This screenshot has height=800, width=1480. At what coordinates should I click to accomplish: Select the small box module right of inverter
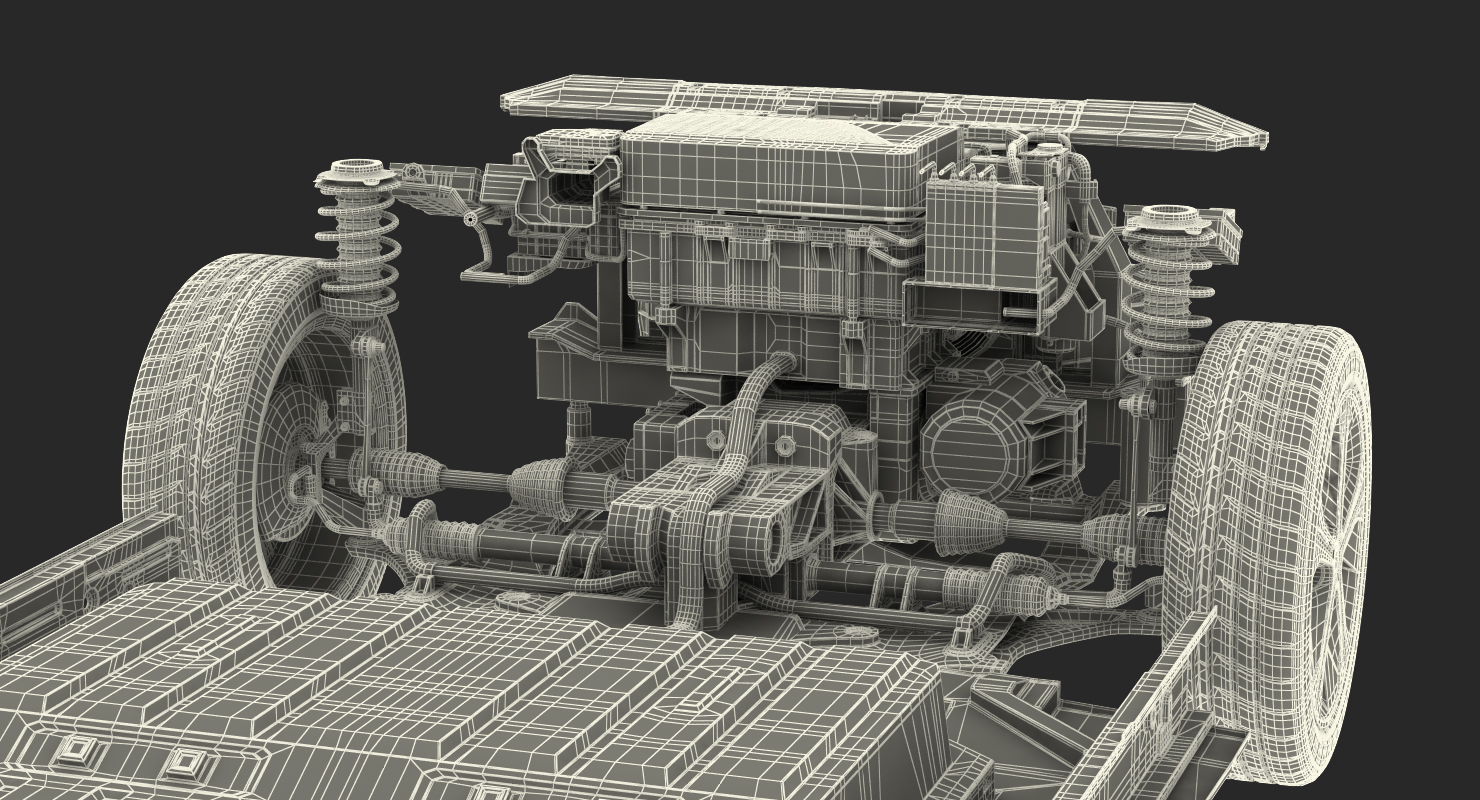[985, 232]
